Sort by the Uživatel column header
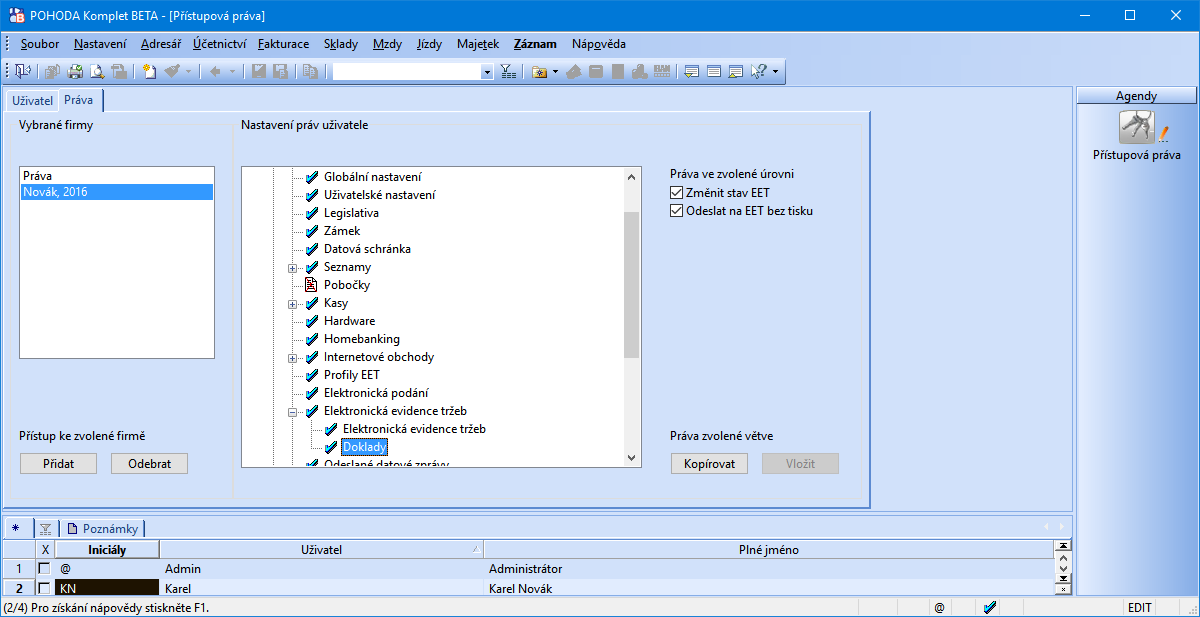 [x=321, y=549]
